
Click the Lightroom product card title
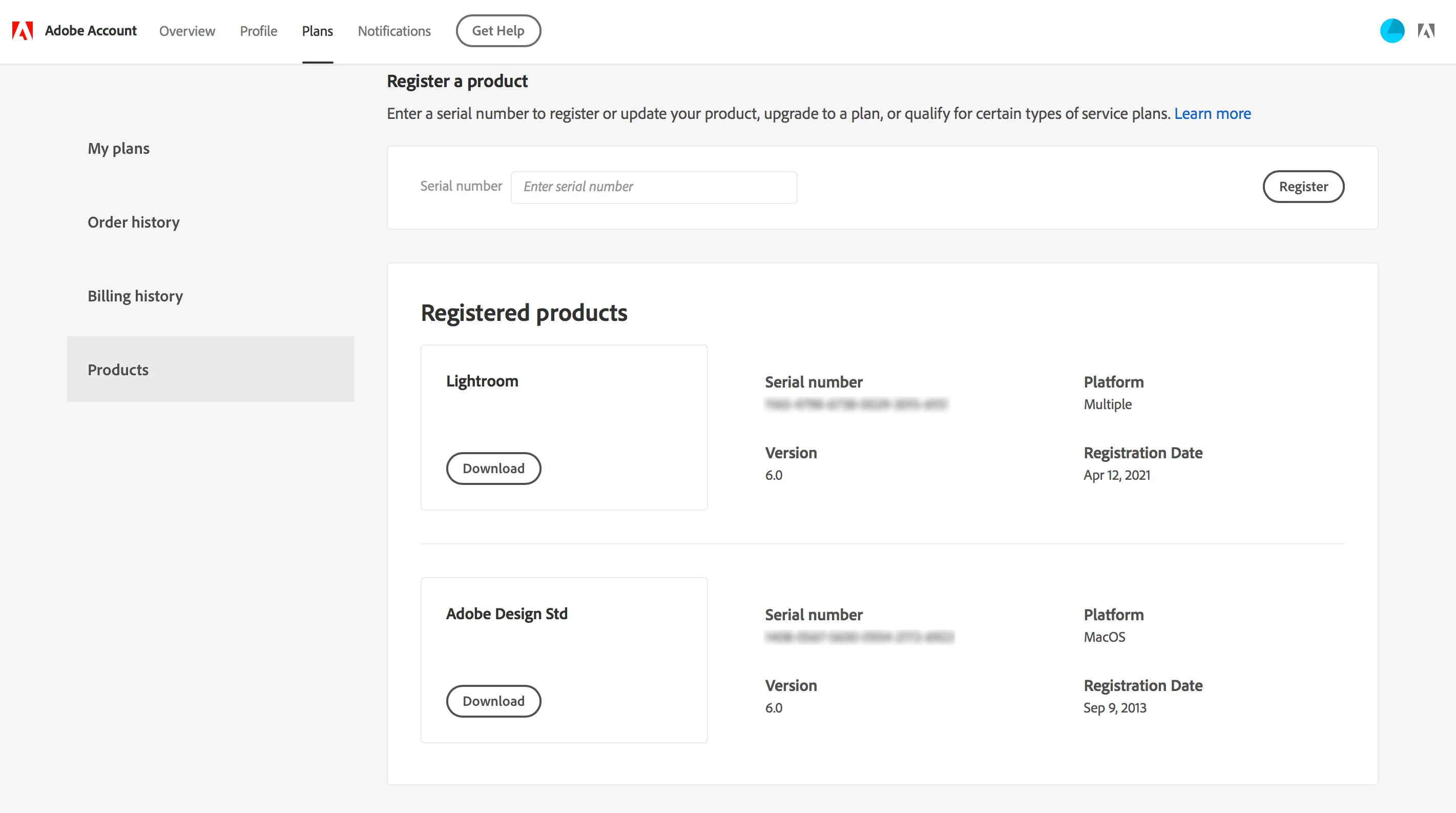(482, 381)
